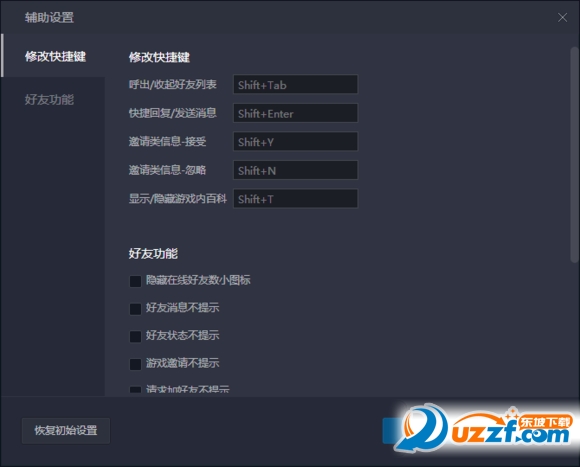580x467 pixels.
Task: Enable the square box before 游戏邀请不提示
Action: pos(135,364)
